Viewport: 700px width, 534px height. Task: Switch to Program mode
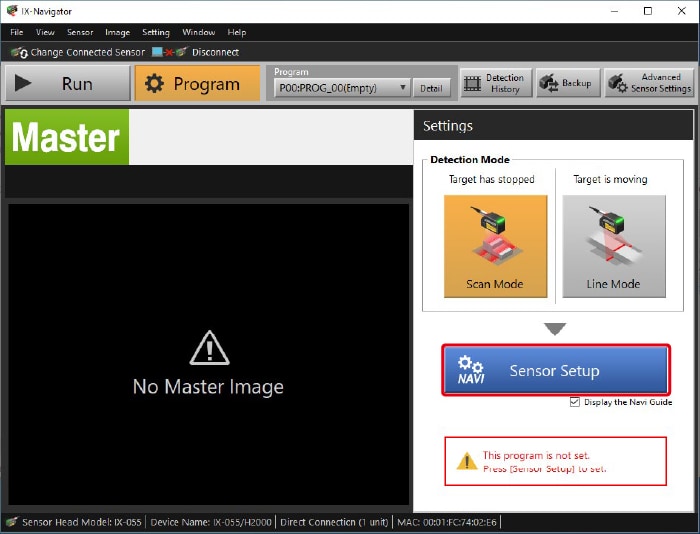(x=196, y=84)
